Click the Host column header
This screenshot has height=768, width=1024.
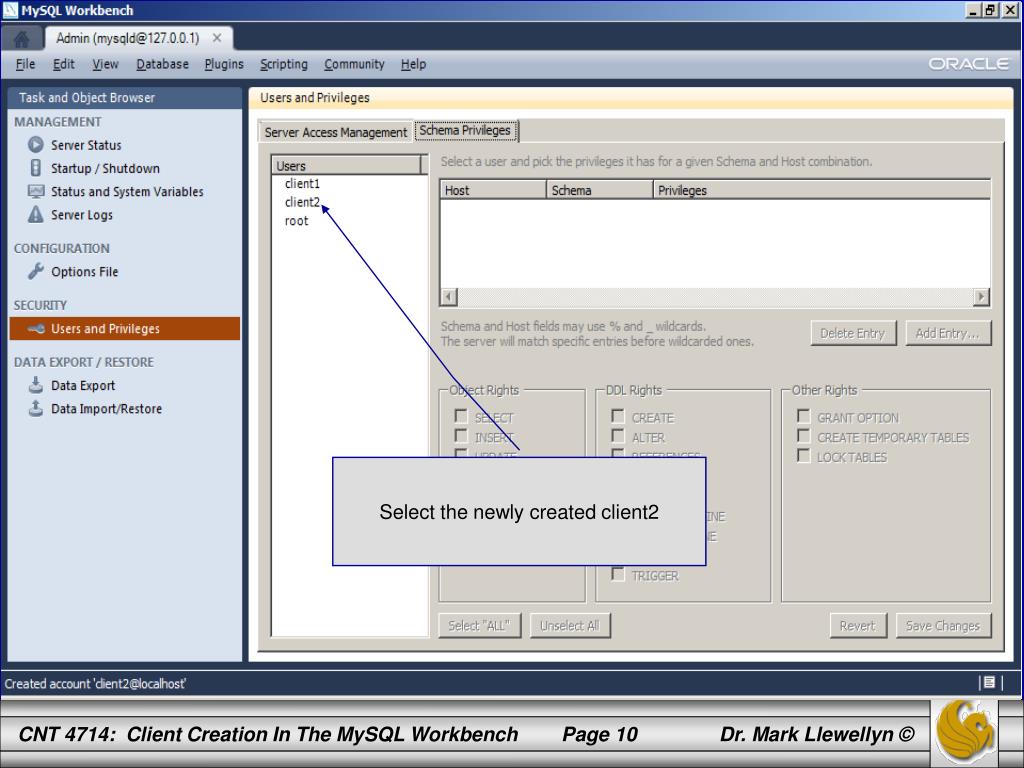tap(493, 190)
